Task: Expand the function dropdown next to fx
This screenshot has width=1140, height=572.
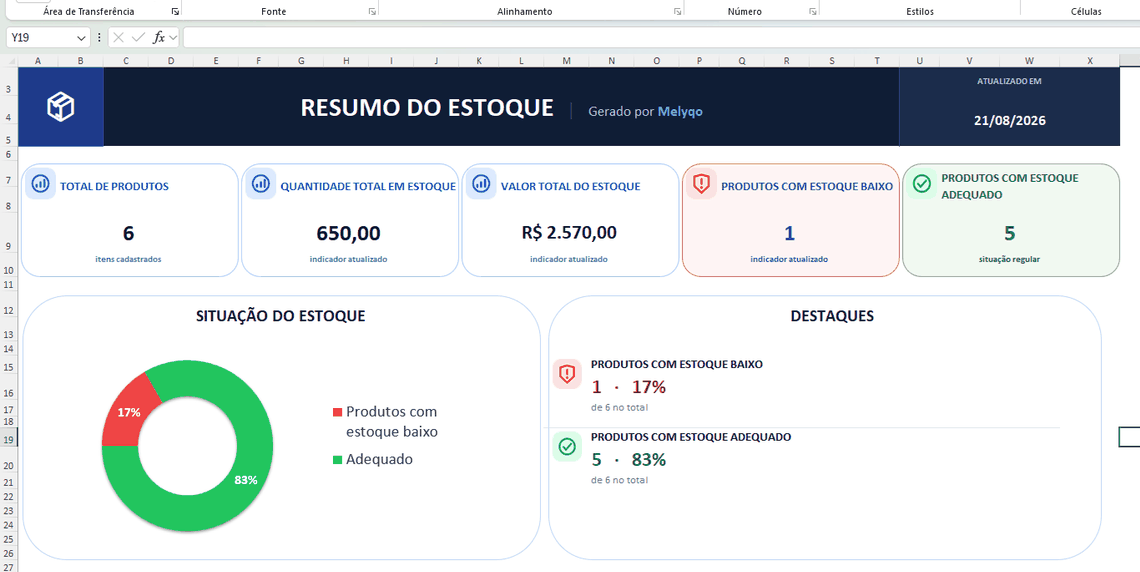Action: [173, 38]
